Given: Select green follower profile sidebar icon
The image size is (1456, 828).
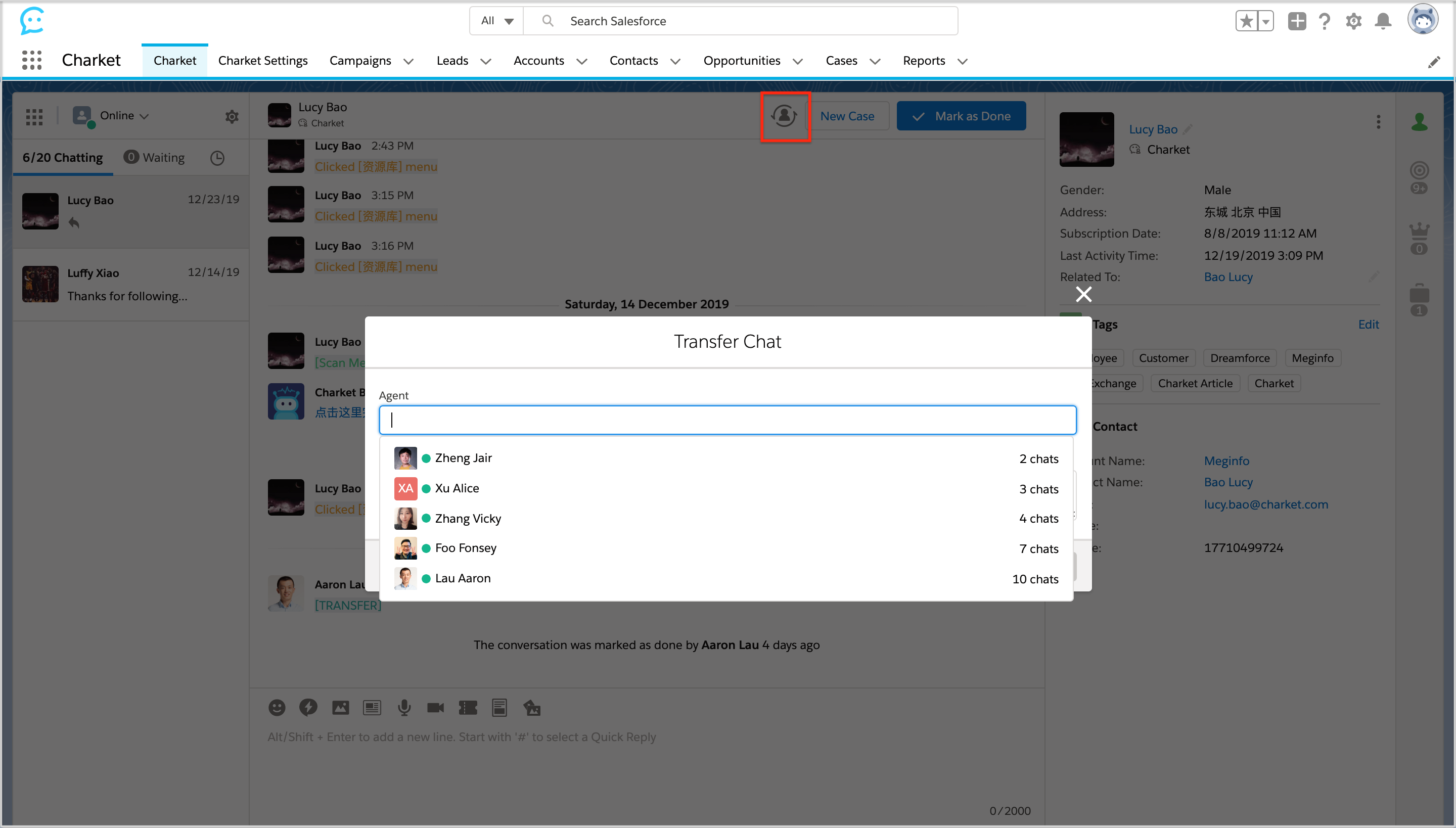Looking at the screenshot, I should (x=1420, y=121).
